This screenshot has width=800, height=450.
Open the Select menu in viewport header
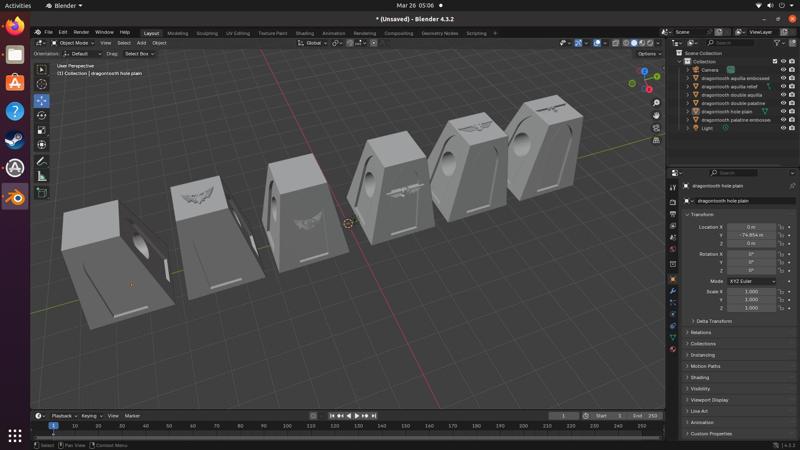click(x=124, y=43)
